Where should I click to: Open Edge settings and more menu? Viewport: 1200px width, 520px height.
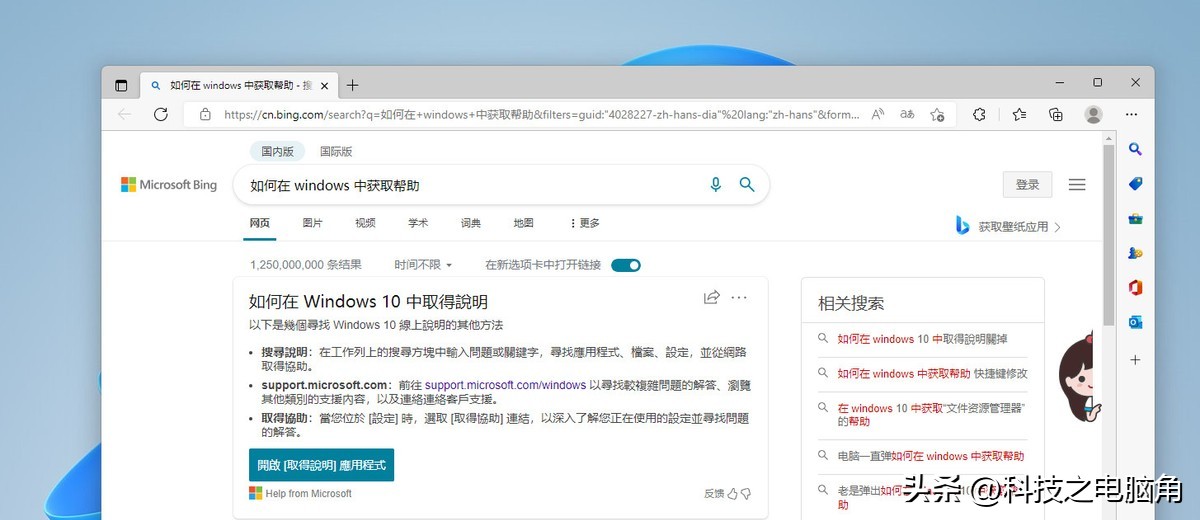point(1132,114)
